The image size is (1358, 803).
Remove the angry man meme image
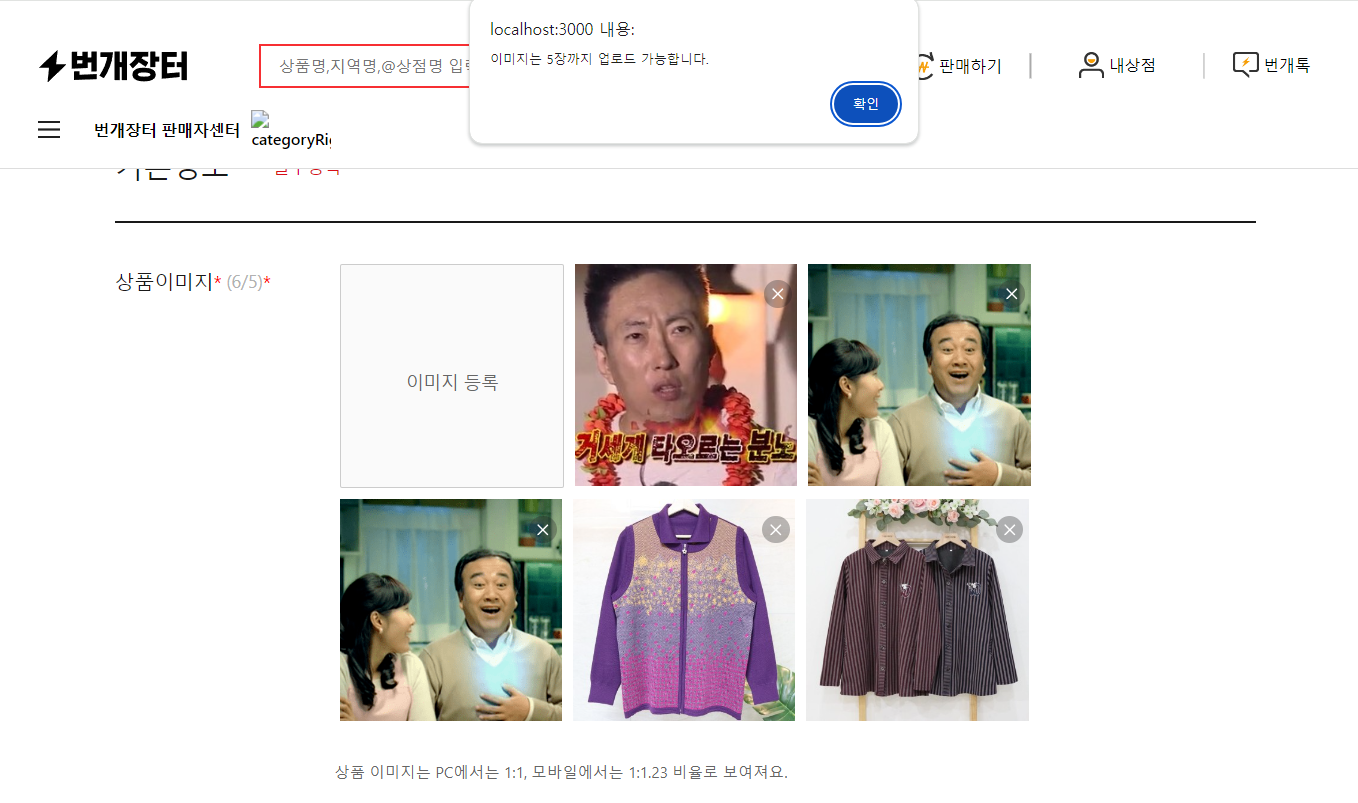point(778,294)
